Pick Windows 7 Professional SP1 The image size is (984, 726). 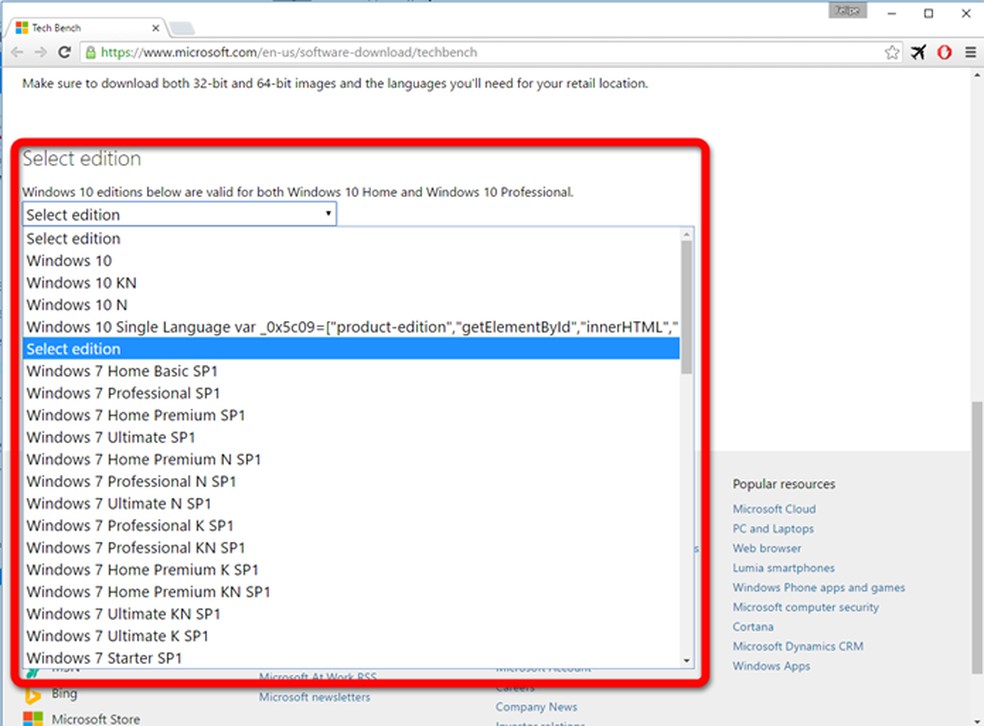point(351,393)
